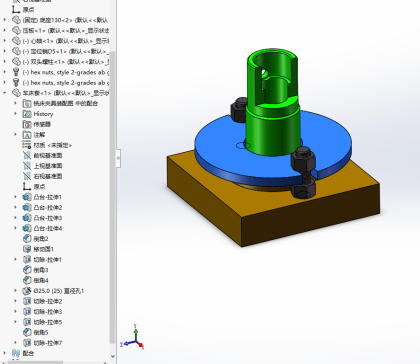Click the 传感器 sensors folder icon
The height and width of the screenshot is (364, 420).
(x=27, y=124)
